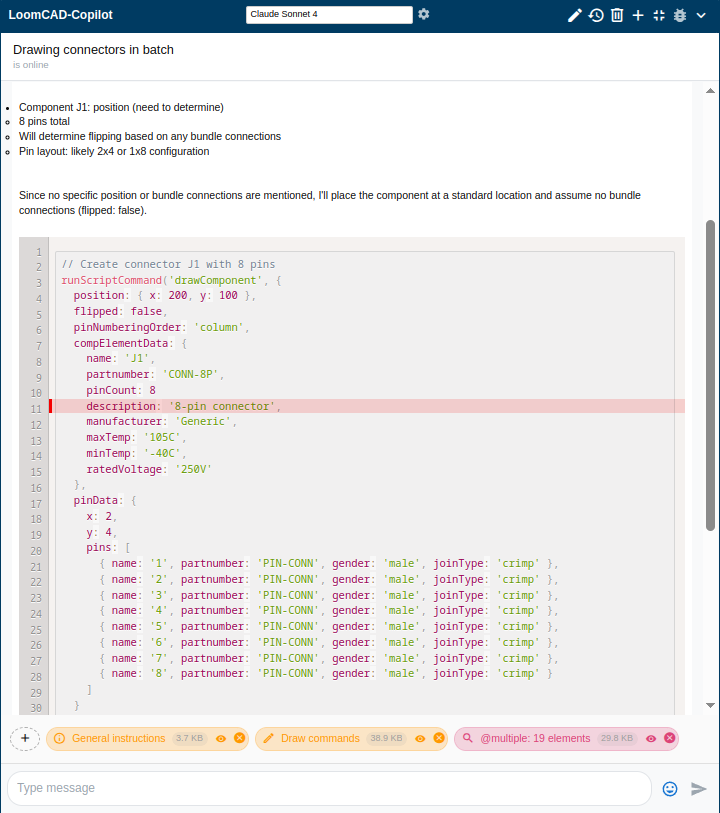Image resolution: width=720 pixels, height=813 pixels.
Task: Click the '8 pins total' bullet
Action: coord(45,121)
